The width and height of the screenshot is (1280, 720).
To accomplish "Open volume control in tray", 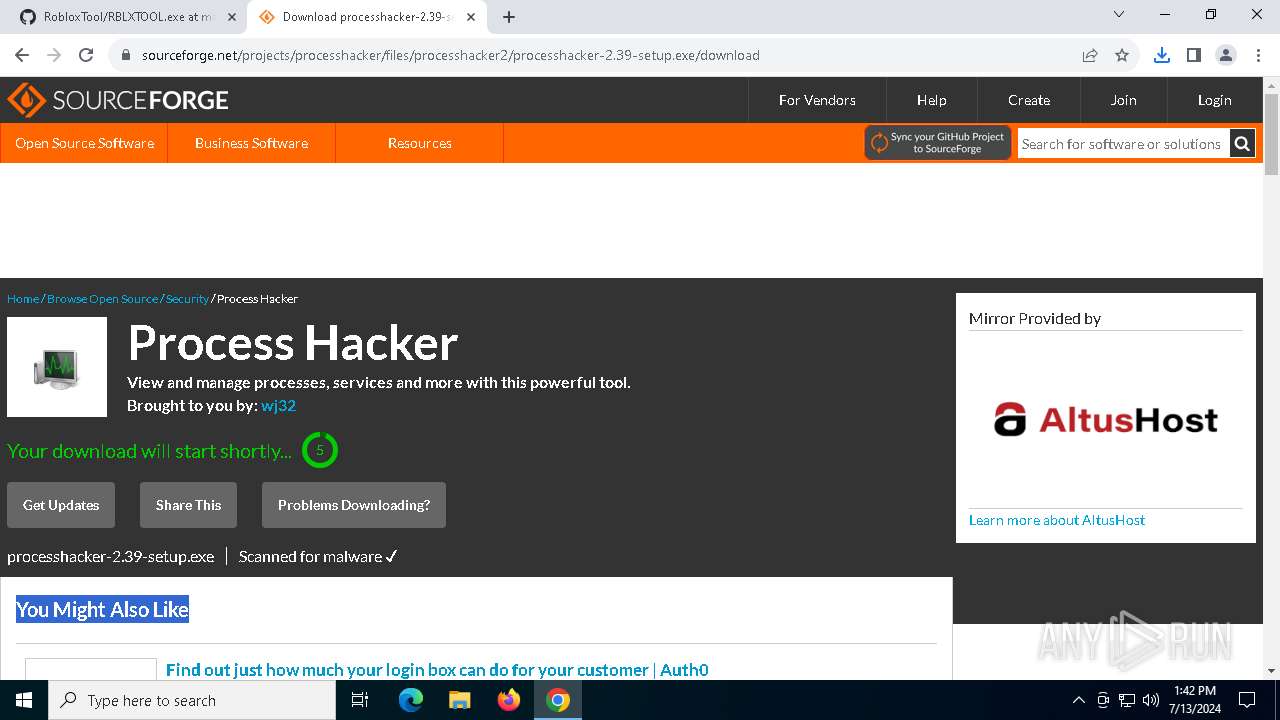I will 1150,700.
